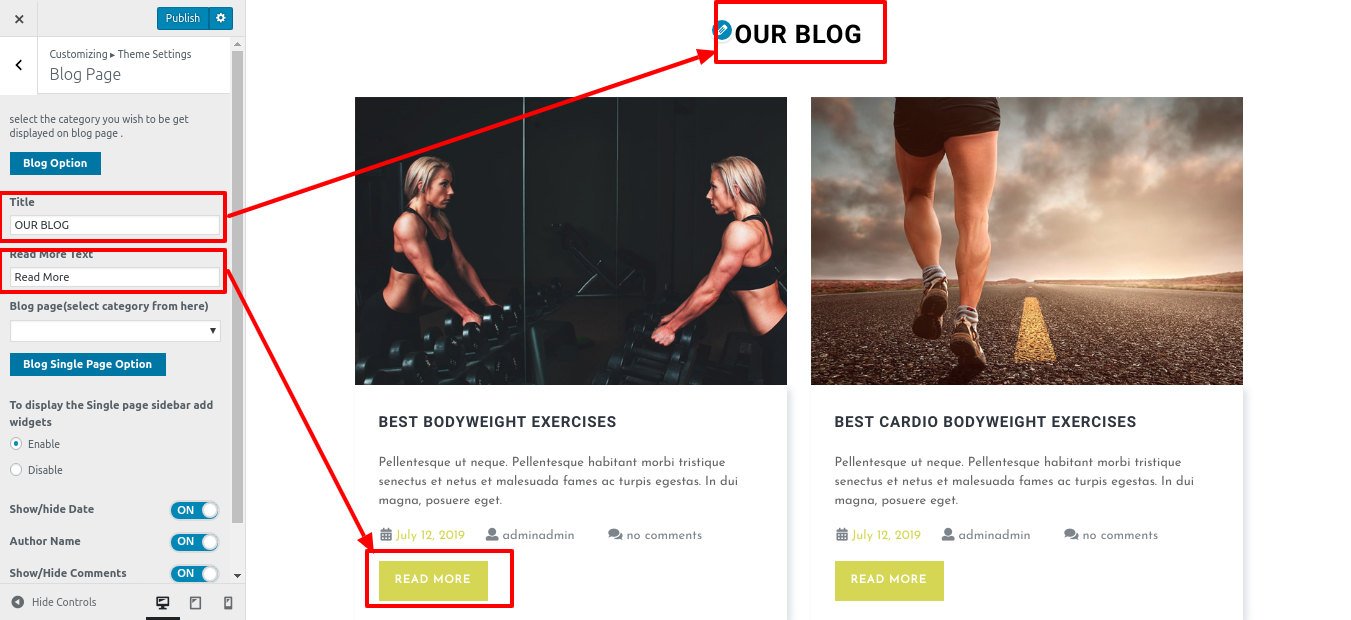Select the Enable radio button

click(x=16, y=444)
